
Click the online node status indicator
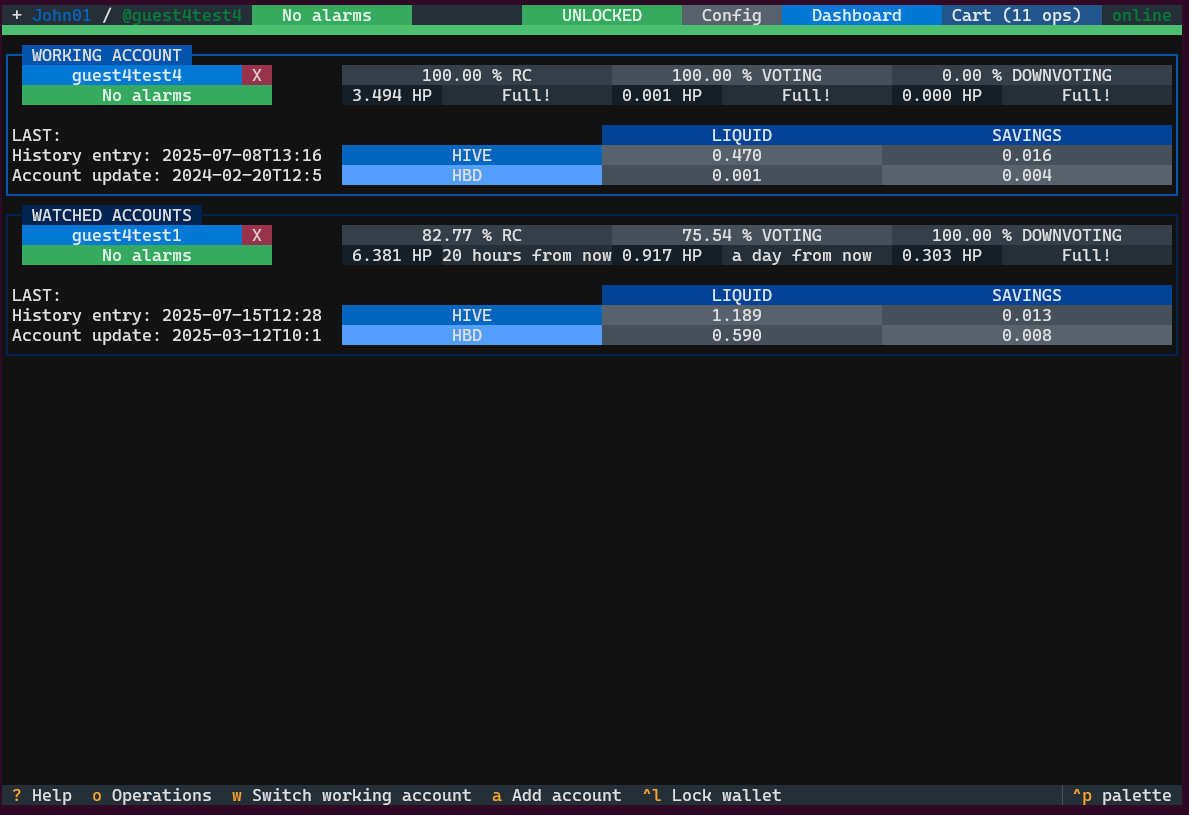pos(1141,15)
